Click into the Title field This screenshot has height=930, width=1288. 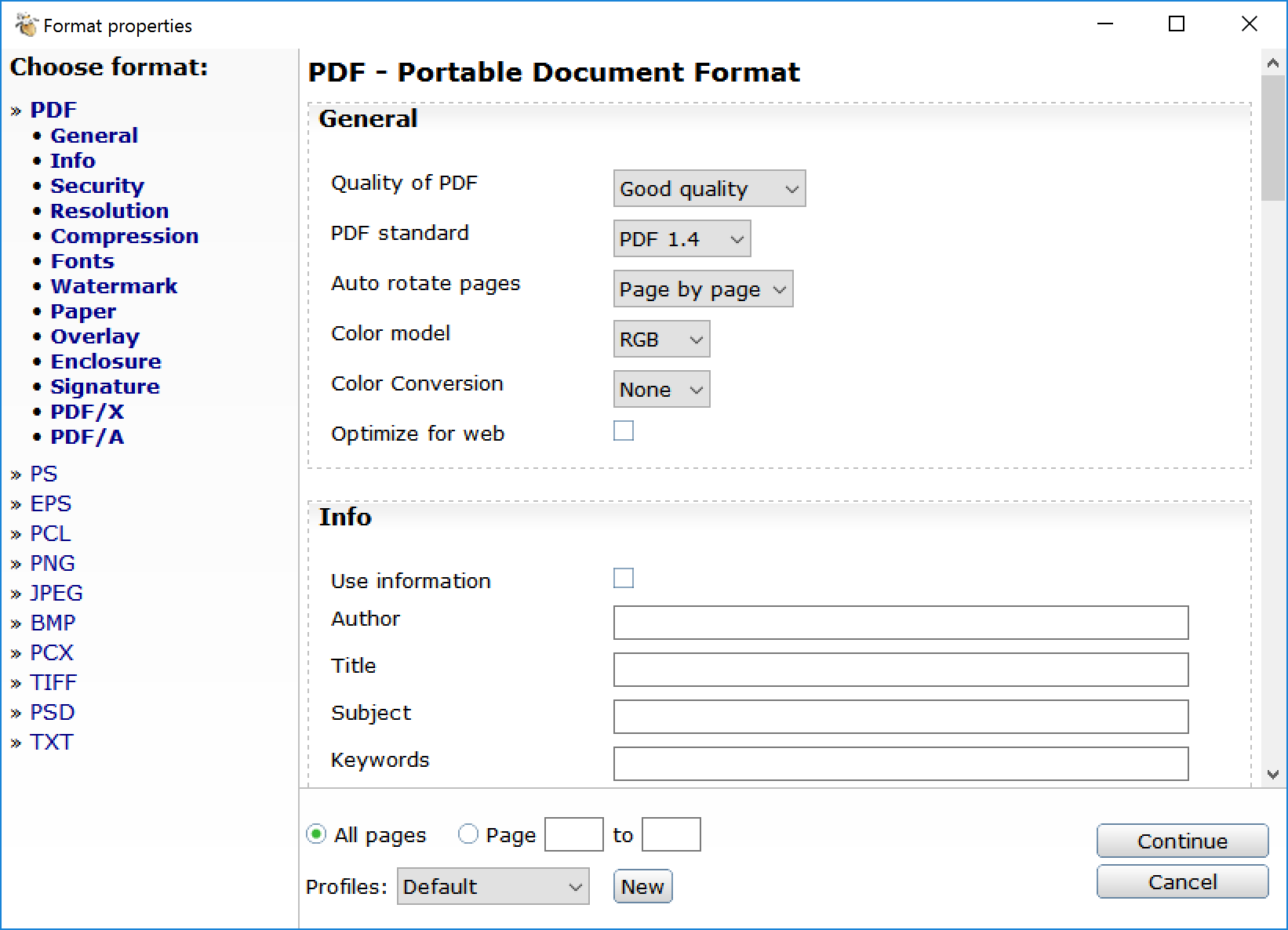901,670
